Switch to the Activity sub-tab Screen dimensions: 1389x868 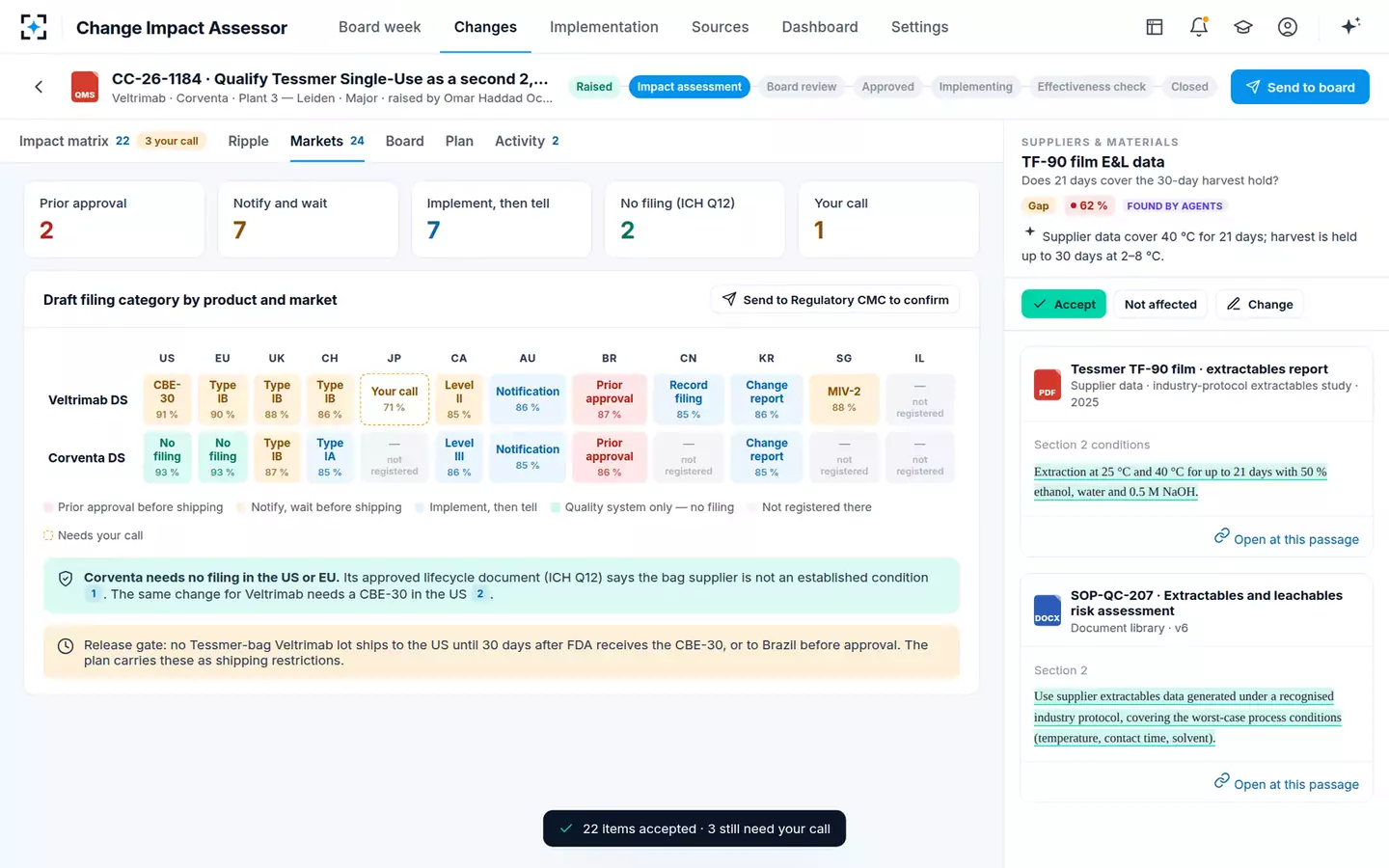coord(527,141)
